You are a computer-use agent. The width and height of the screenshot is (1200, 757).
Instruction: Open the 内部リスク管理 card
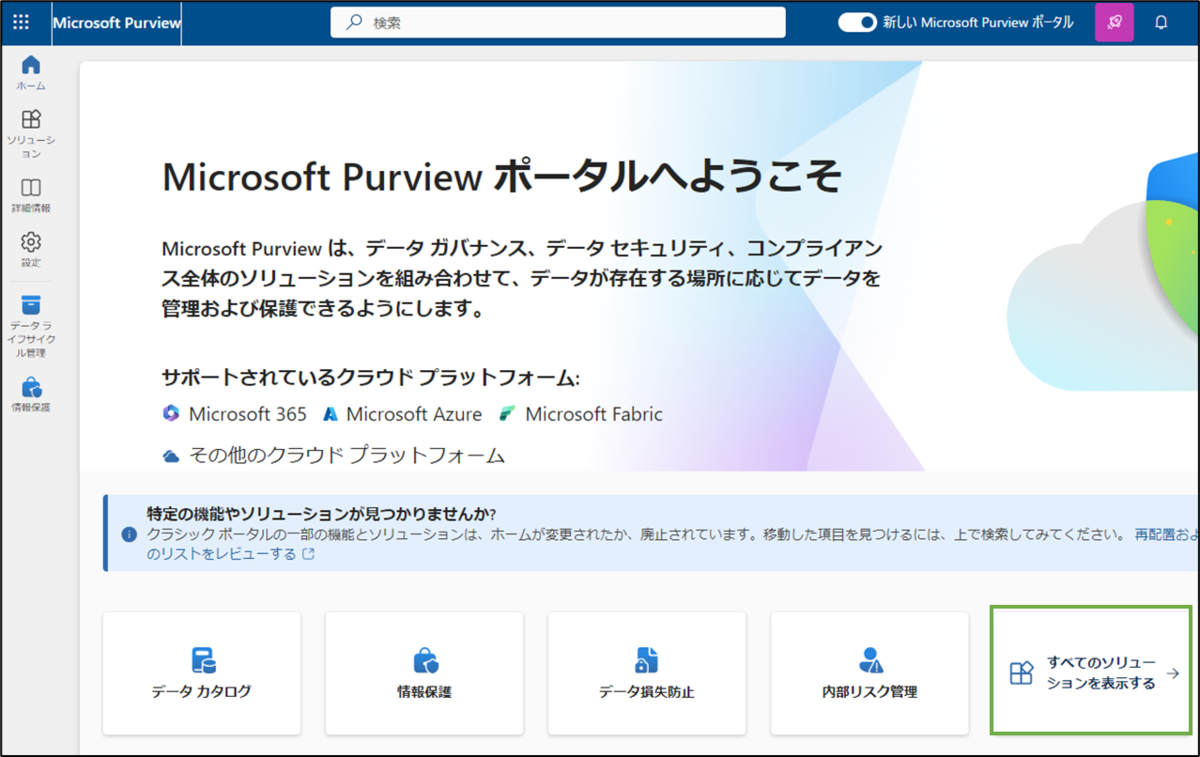(x=869, y=673)
